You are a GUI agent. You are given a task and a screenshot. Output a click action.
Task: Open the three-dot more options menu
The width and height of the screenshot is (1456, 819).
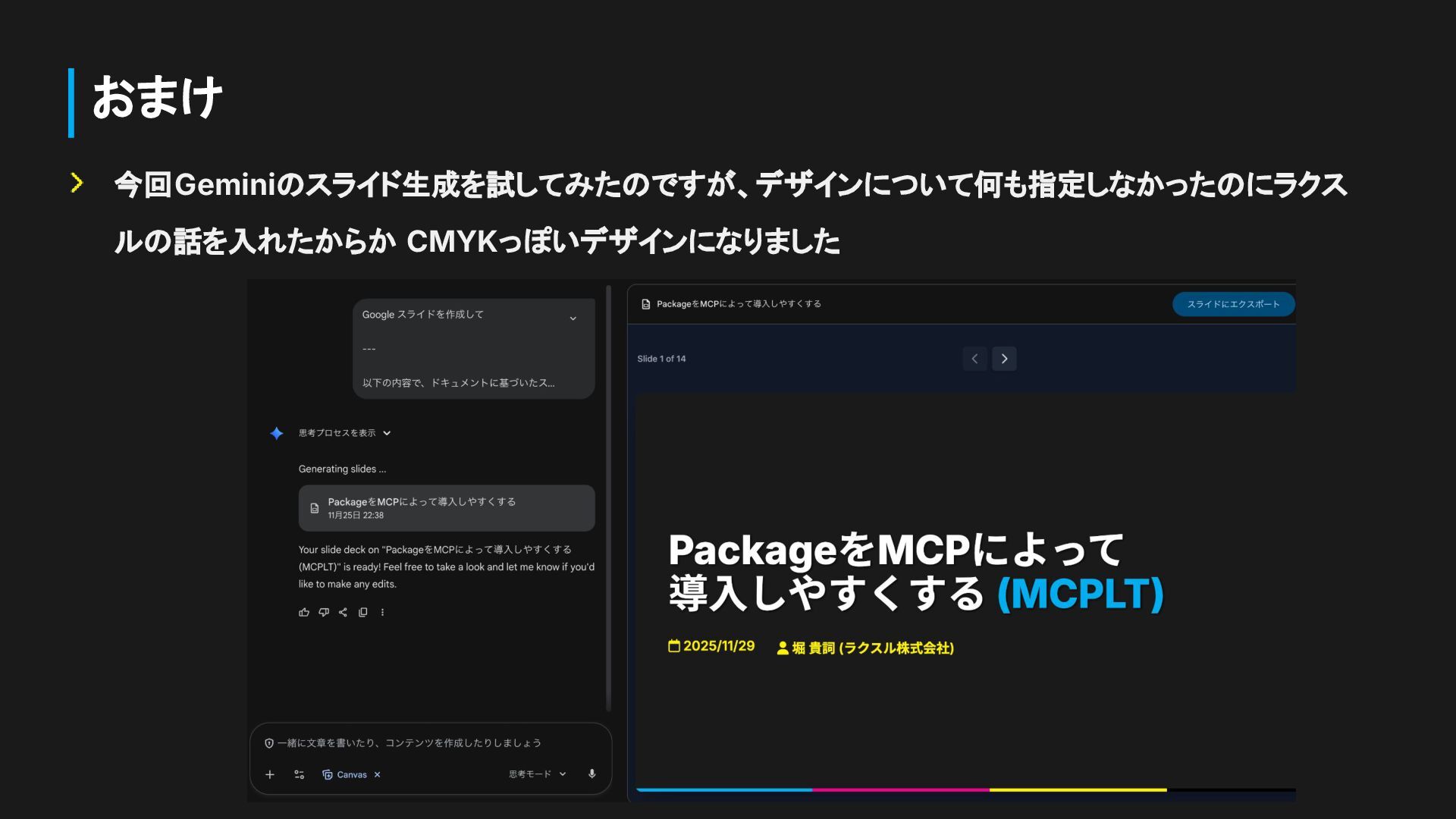point(382,612)
